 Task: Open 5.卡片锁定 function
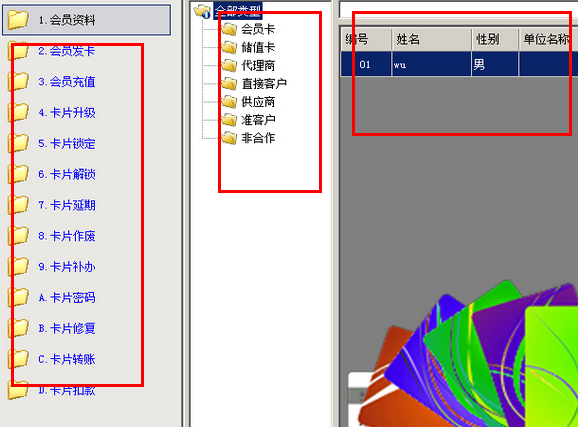point(67,143)
